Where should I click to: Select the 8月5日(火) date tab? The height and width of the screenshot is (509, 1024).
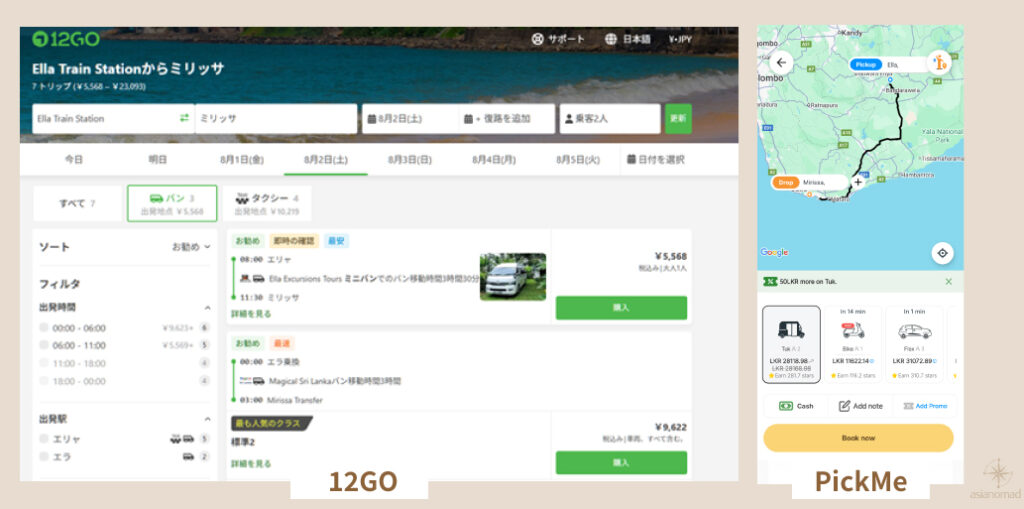(x=578, y=159)
